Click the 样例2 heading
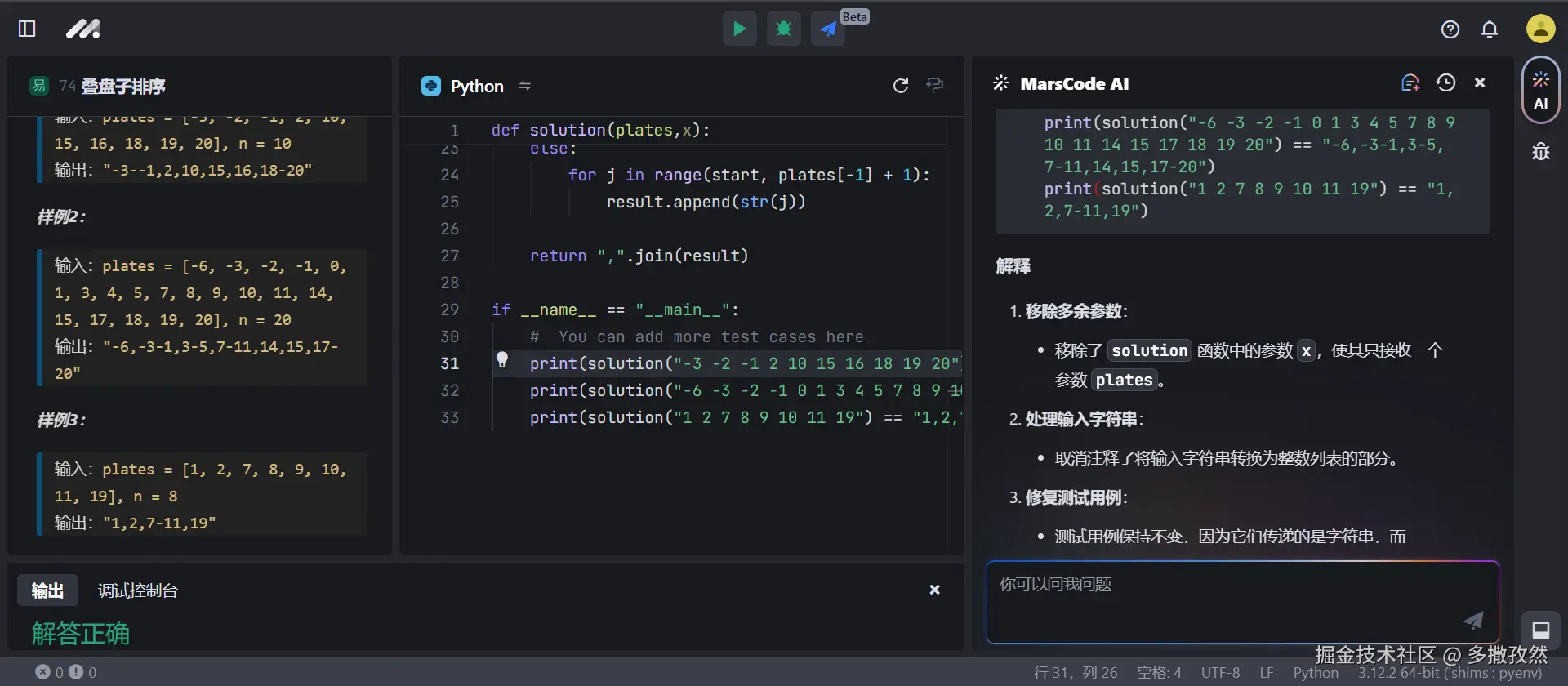The width and height of the screenshot is (1568, 686). 61,216
